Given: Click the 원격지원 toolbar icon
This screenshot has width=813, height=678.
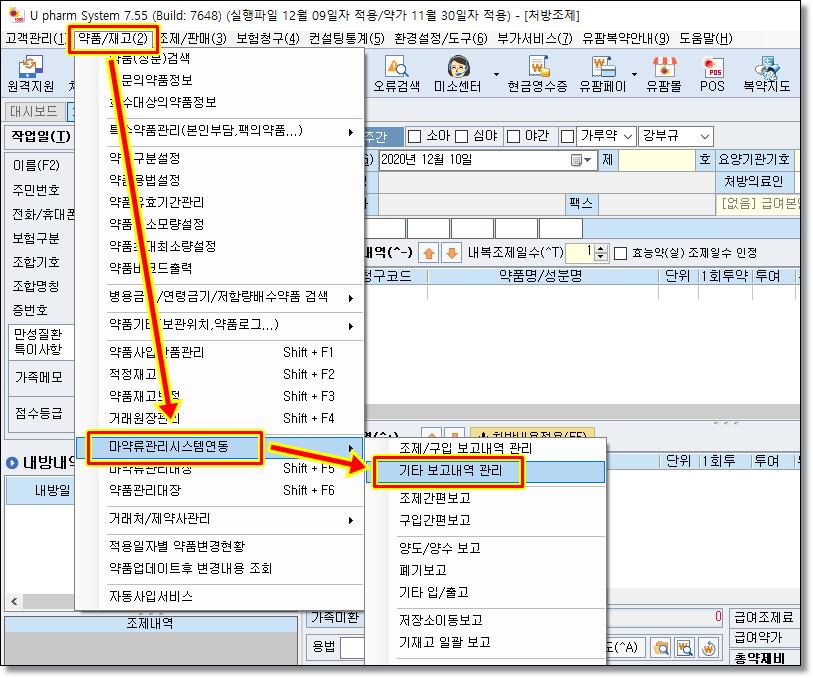Looking at the screenshot, I should (x=31, y=74).
